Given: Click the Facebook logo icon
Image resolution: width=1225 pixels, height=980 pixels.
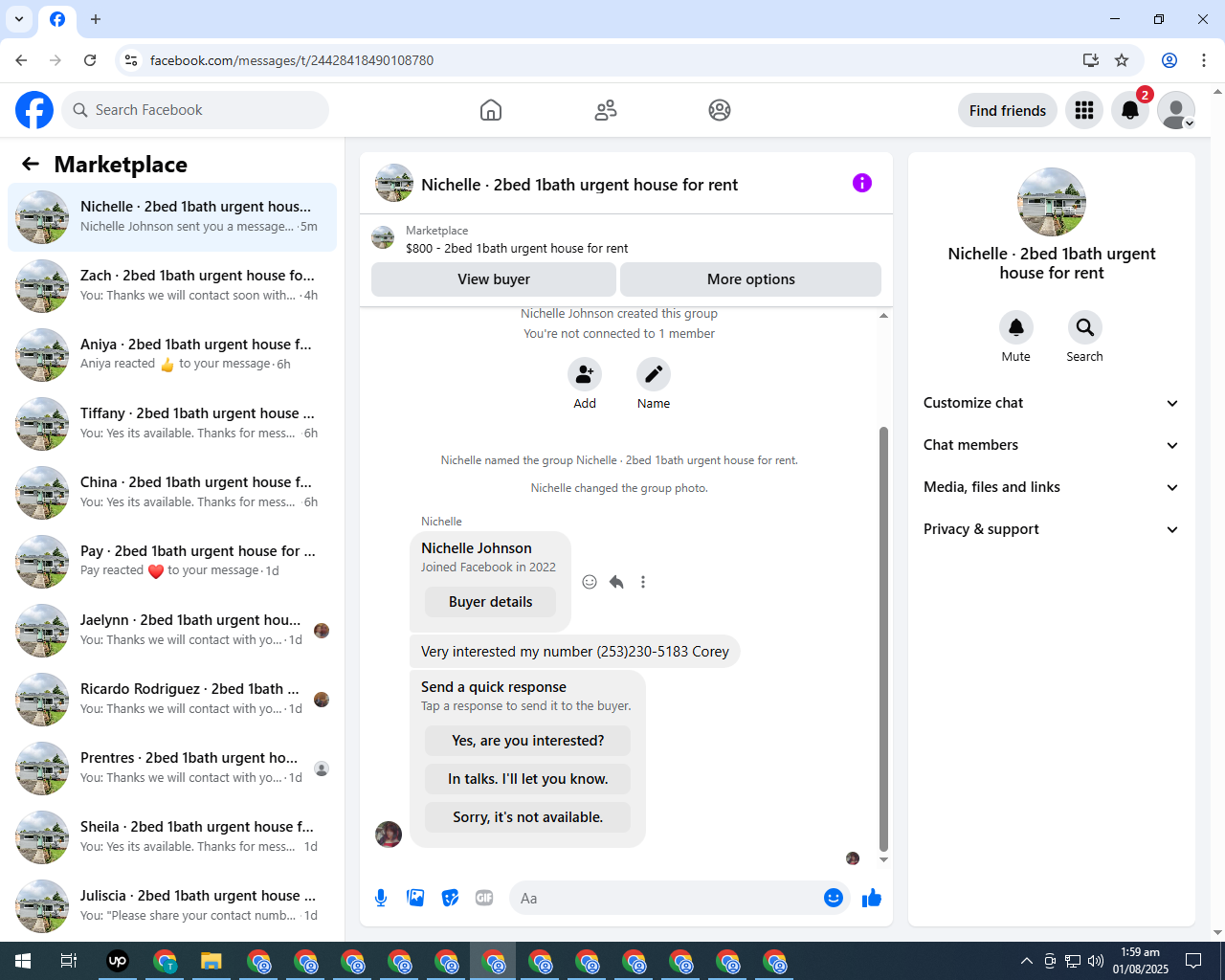Looking at the screenshot, I should (x=34, y=110).
